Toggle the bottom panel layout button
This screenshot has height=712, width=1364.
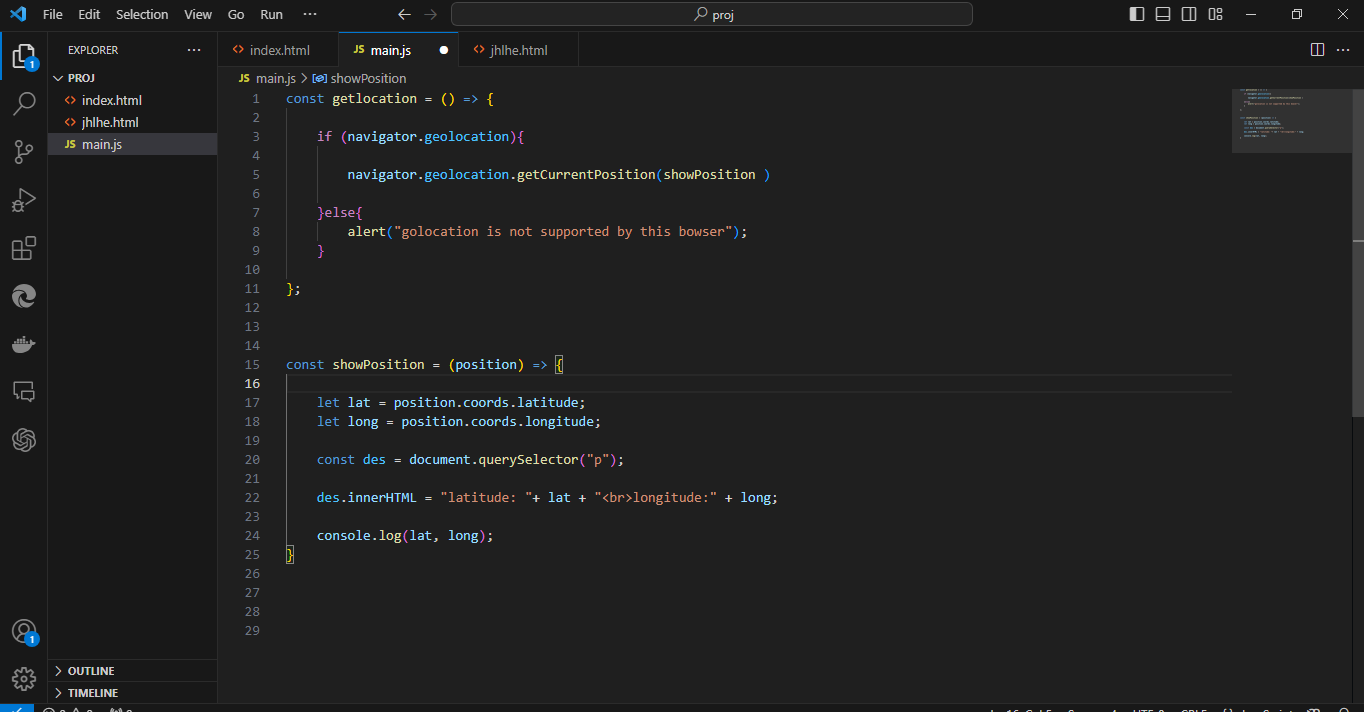point(1163,14)
